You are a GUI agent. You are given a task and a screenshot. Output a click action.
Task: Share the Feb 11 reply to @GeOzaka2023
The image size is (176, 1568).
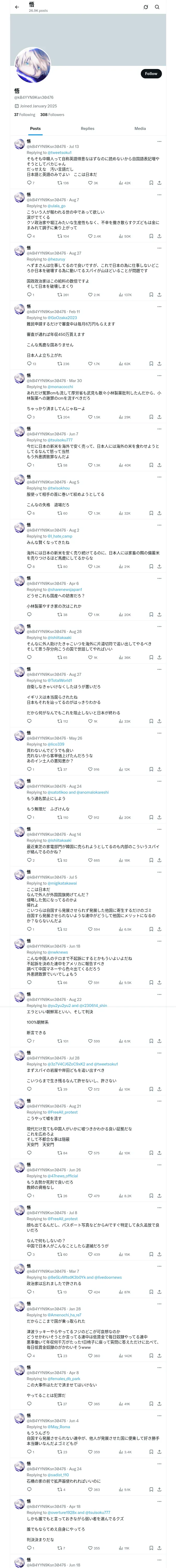tap(160, 364)
